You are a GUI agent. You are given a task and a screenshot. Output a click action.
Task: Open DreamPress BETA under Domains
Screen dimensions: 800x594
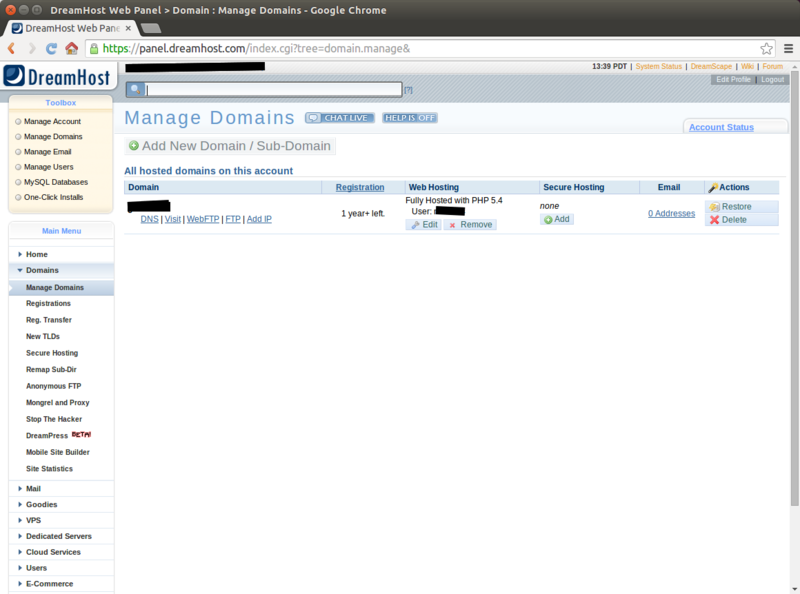(x=58, y=435)
